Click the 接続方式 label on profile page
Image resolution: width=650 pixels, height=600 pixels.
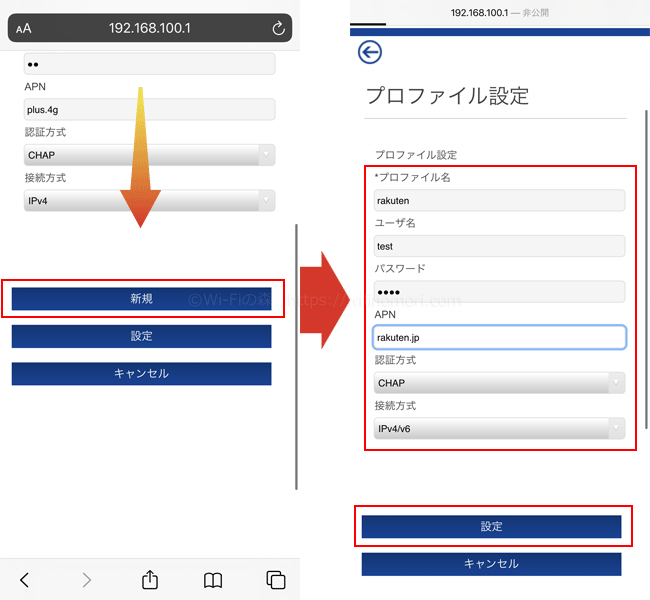pyautogui.click(x=395, y=406)
